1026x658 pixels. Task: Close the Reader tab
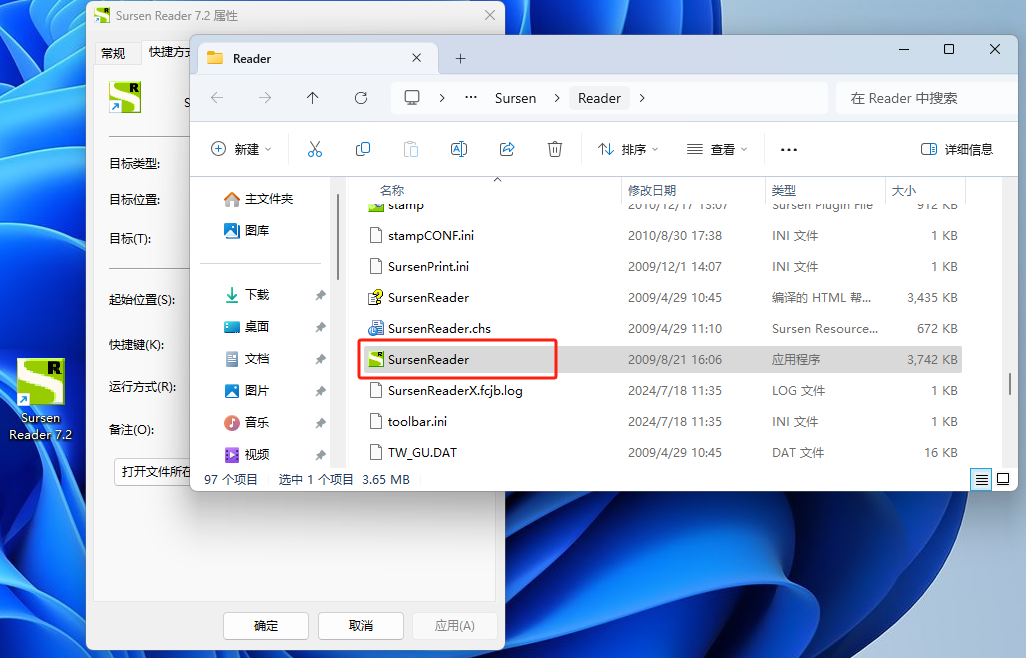pyautogui.click(x=416, y=58)
